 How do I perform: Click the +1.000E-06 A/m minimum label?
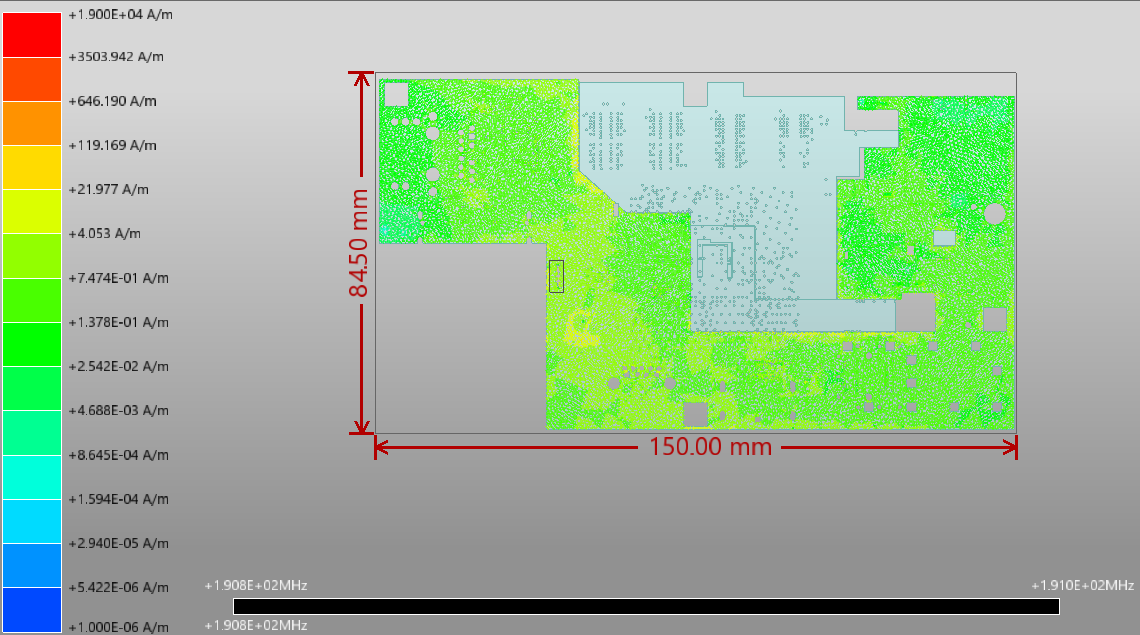(x=118, y=627)
